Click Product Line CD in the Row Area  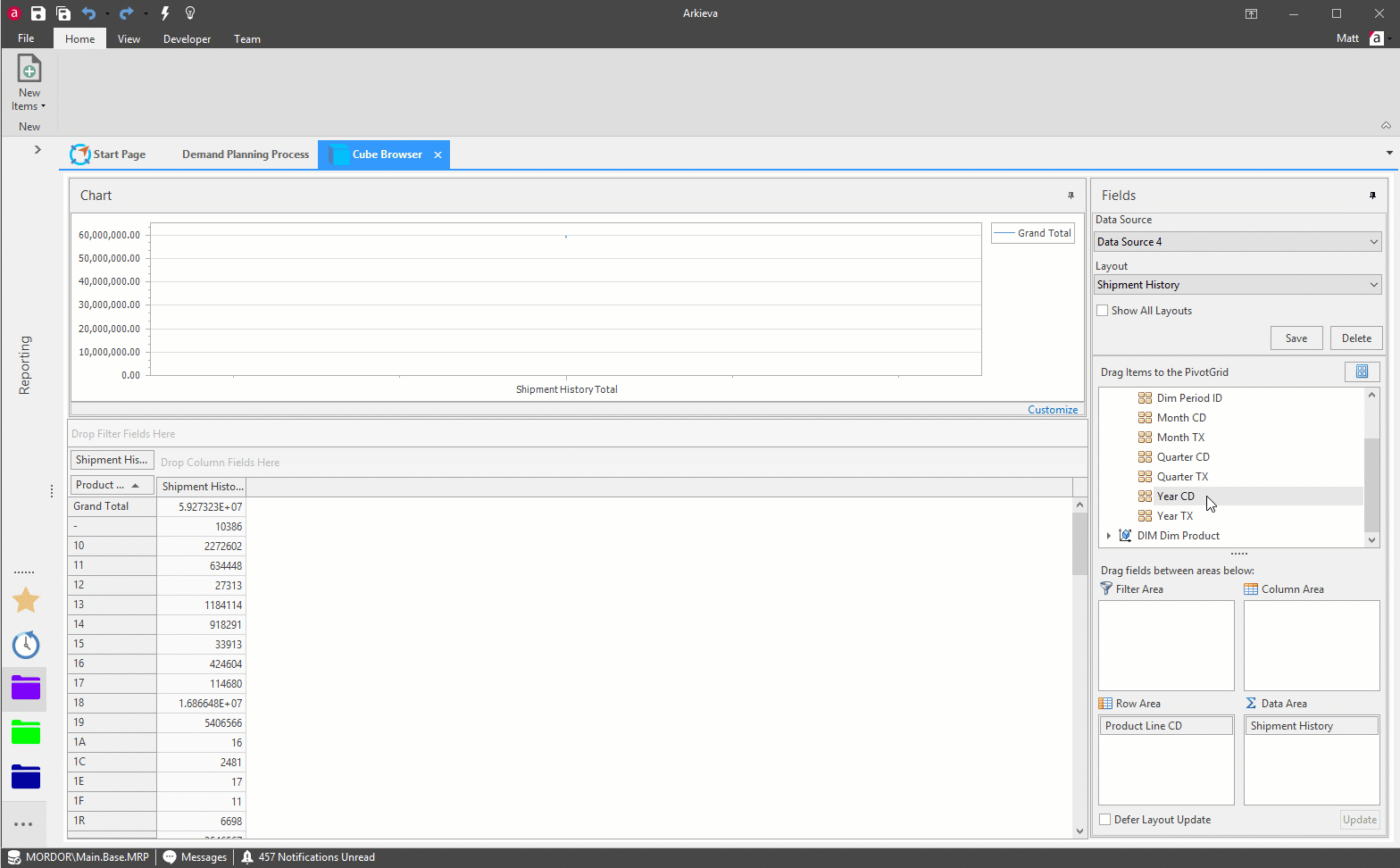[x=1166, y=726]
